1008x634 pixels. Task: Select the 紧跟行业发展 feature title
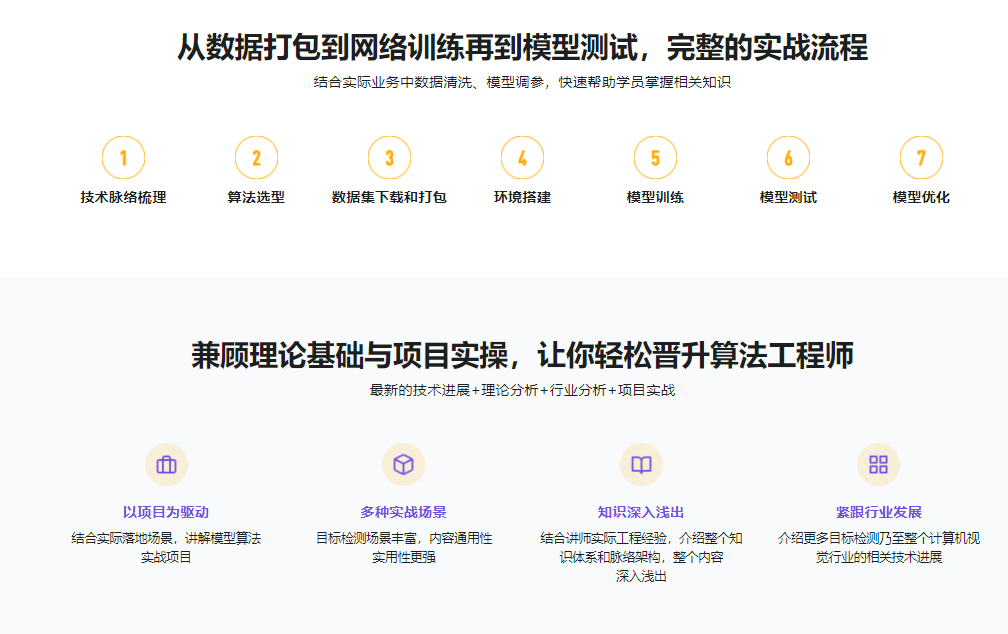(x=878, y=512)
